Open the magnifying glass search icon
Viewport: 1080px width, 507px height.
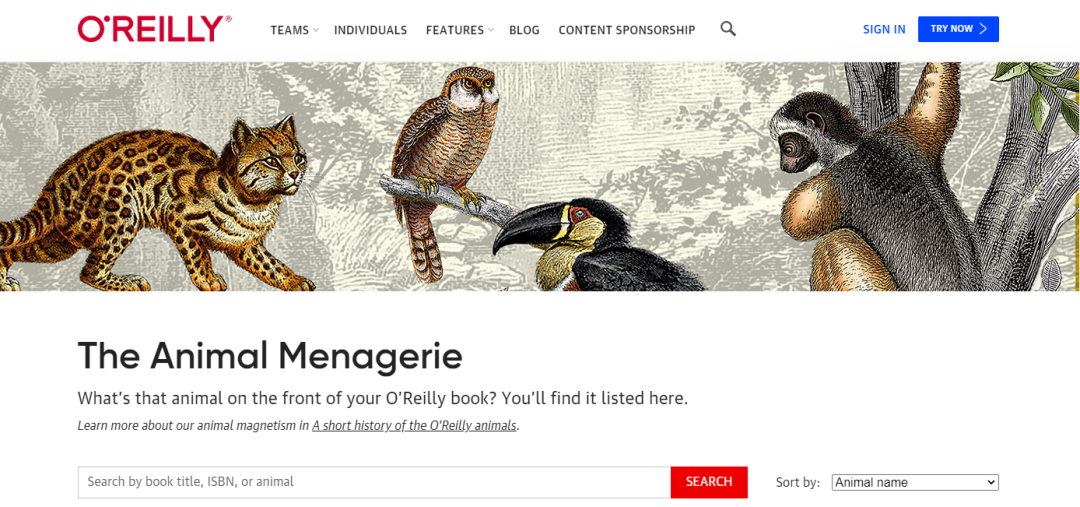(728, 29)
